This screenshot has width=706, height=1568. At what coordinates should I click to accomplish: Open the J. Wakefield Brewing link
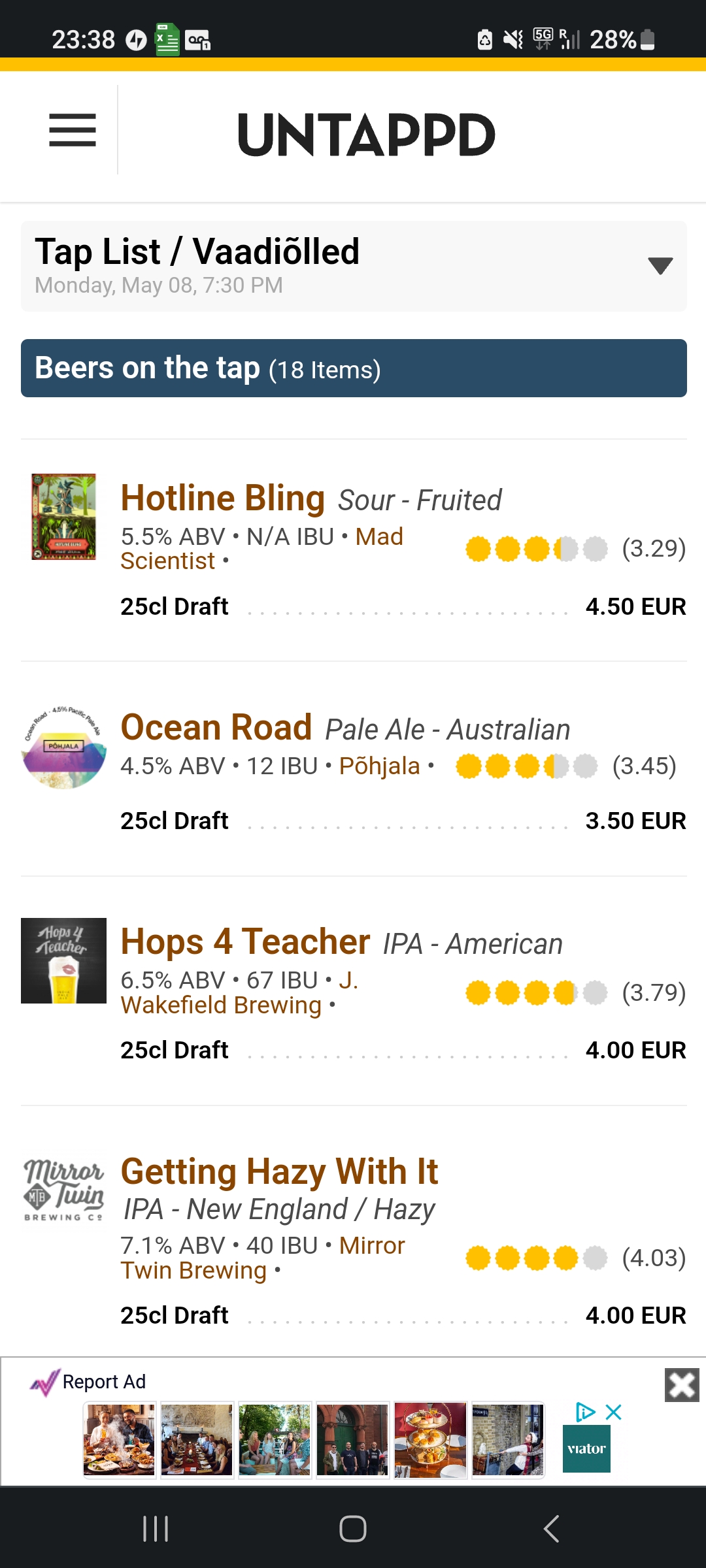pos(239,993)
